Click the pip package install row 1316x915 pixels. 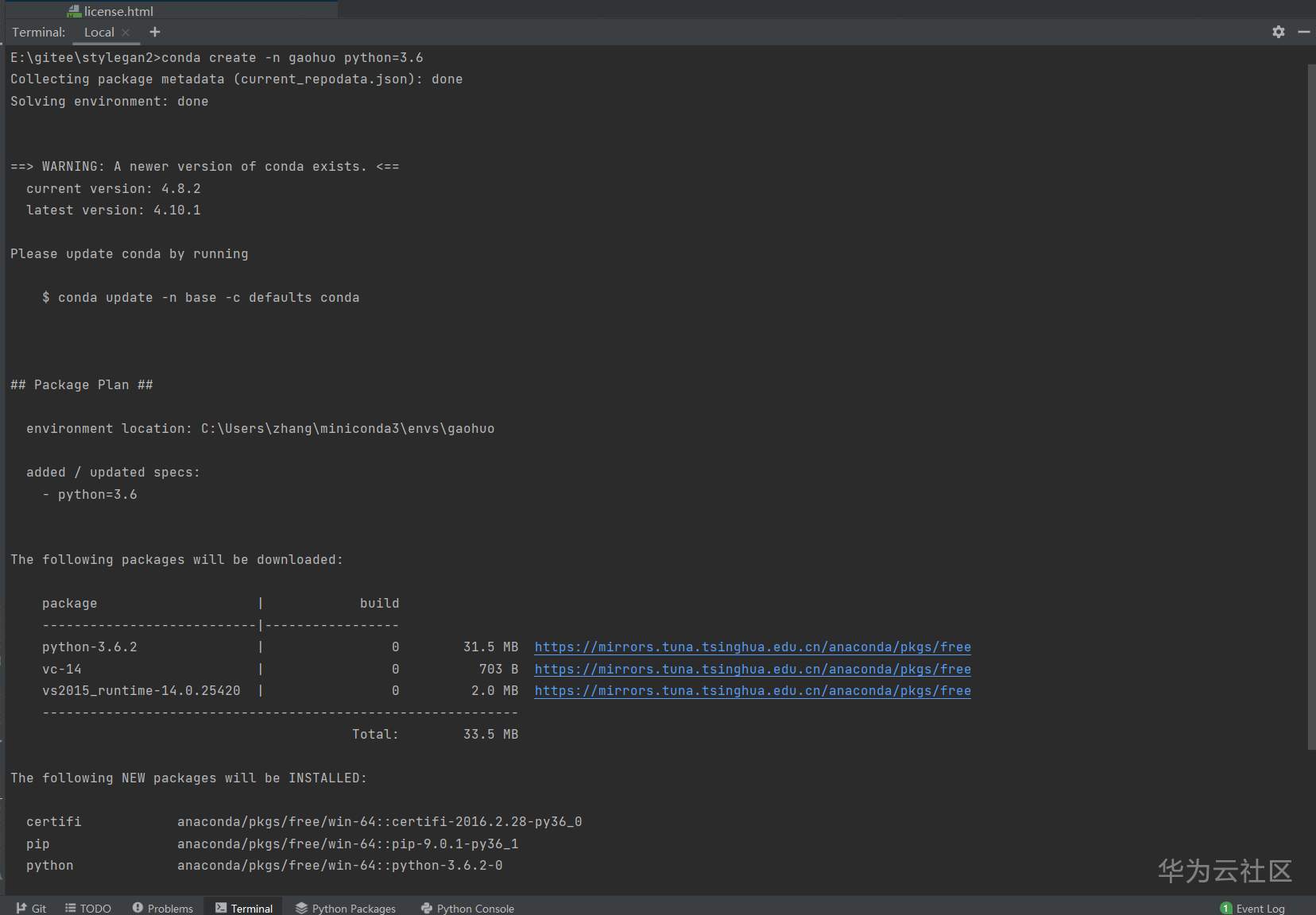point(273,844)
